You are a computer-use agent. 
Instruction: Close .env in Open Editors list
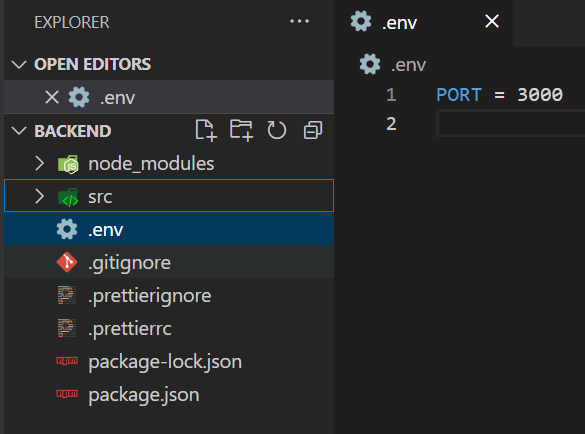pyautogui.click(x=52, y=97)
